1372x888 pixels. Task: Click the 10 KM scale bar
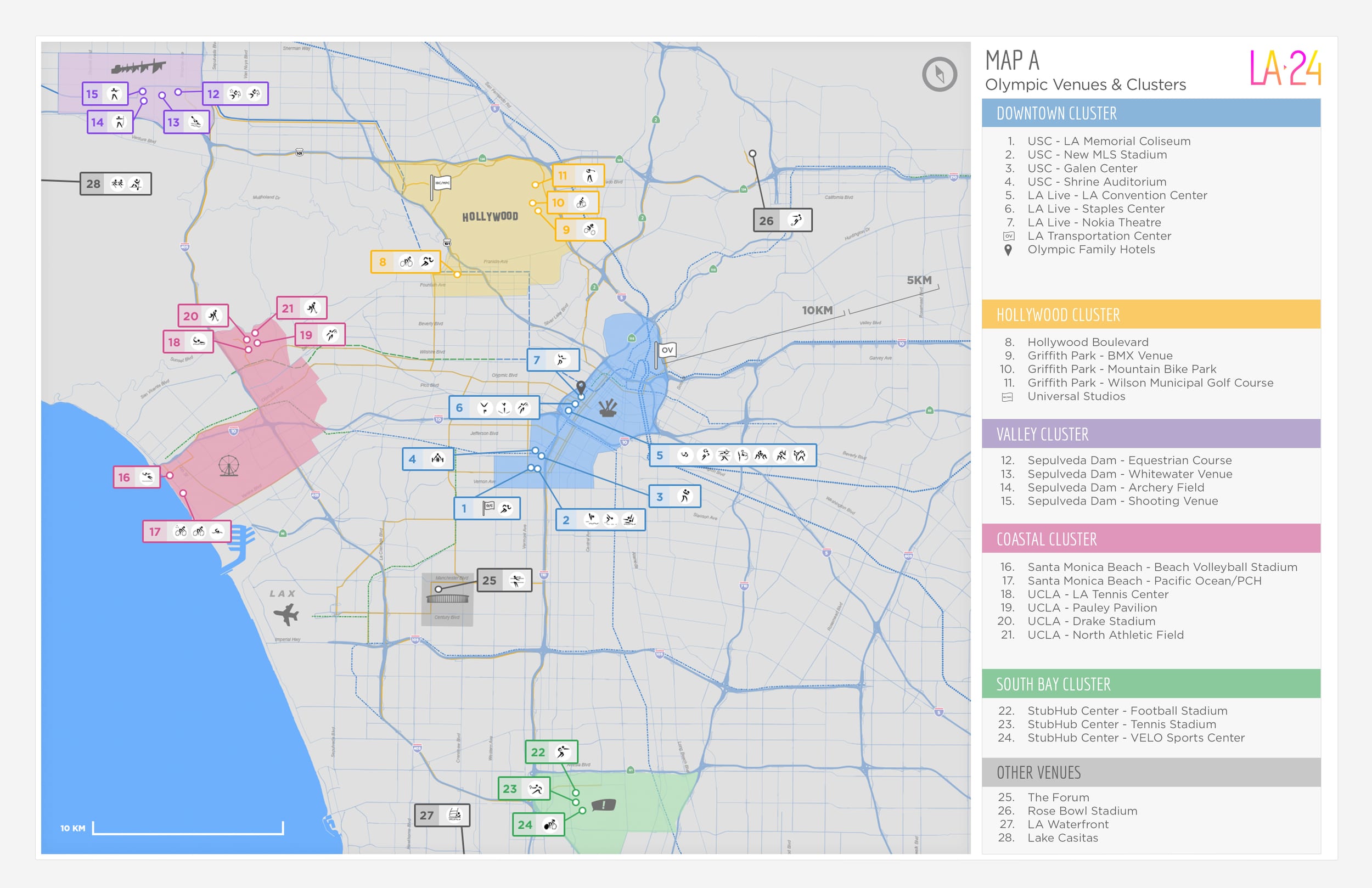(188, 828)
